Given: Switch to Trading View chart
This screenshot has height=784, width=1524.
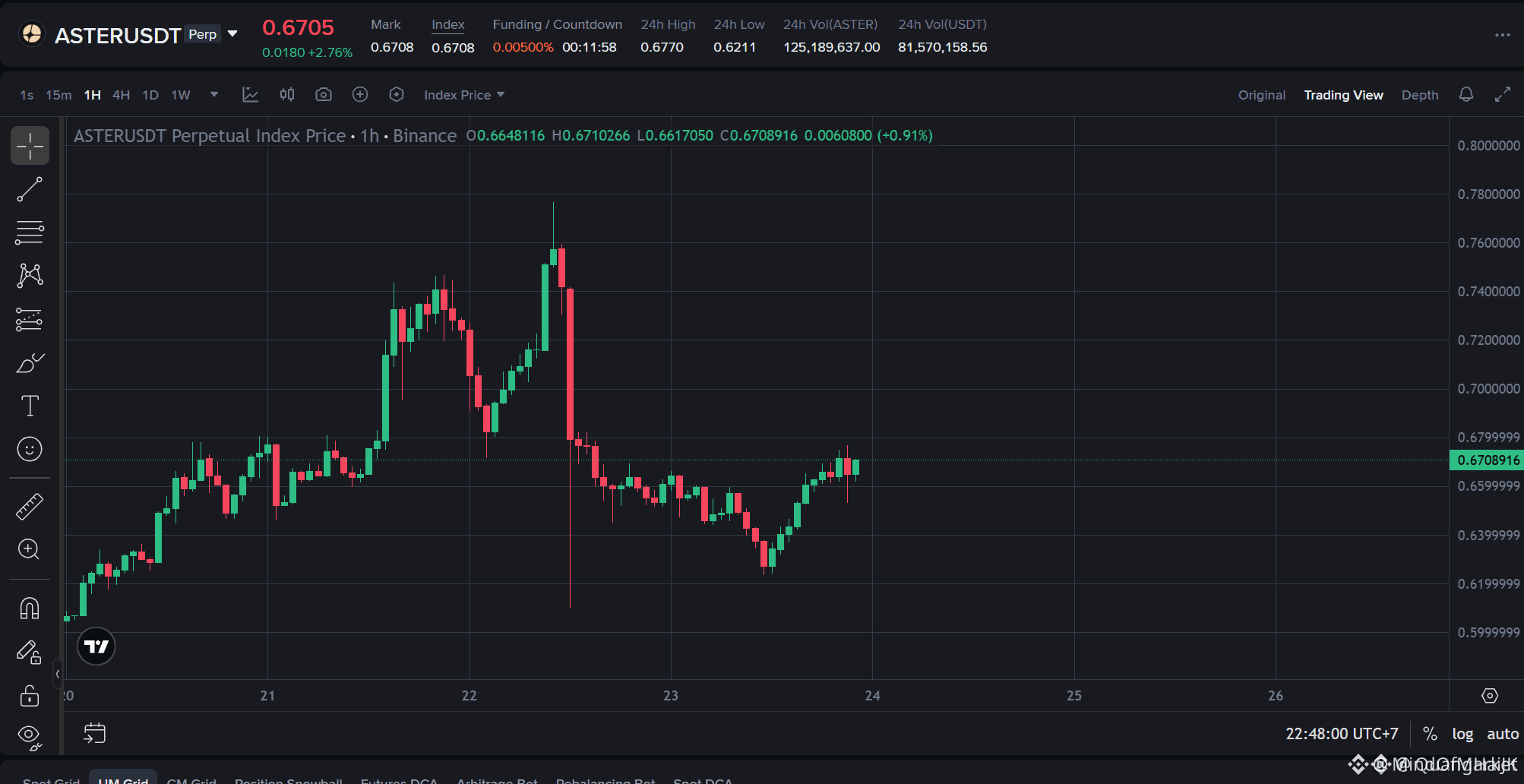Looking at the screenshot, I should click(1343, 95).
